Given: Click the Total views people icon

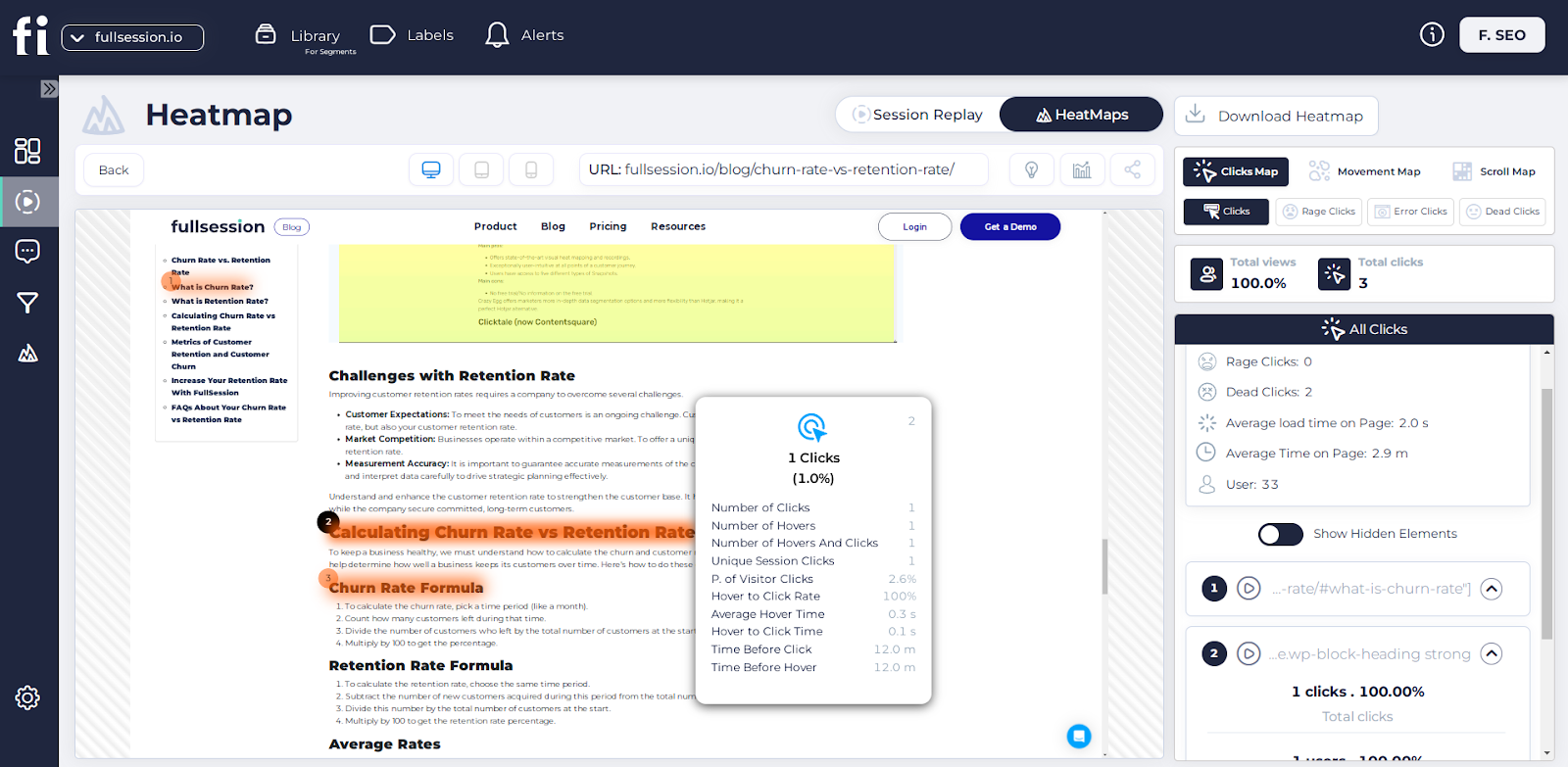Looking at the screenshot, I should coord(1206,274).
